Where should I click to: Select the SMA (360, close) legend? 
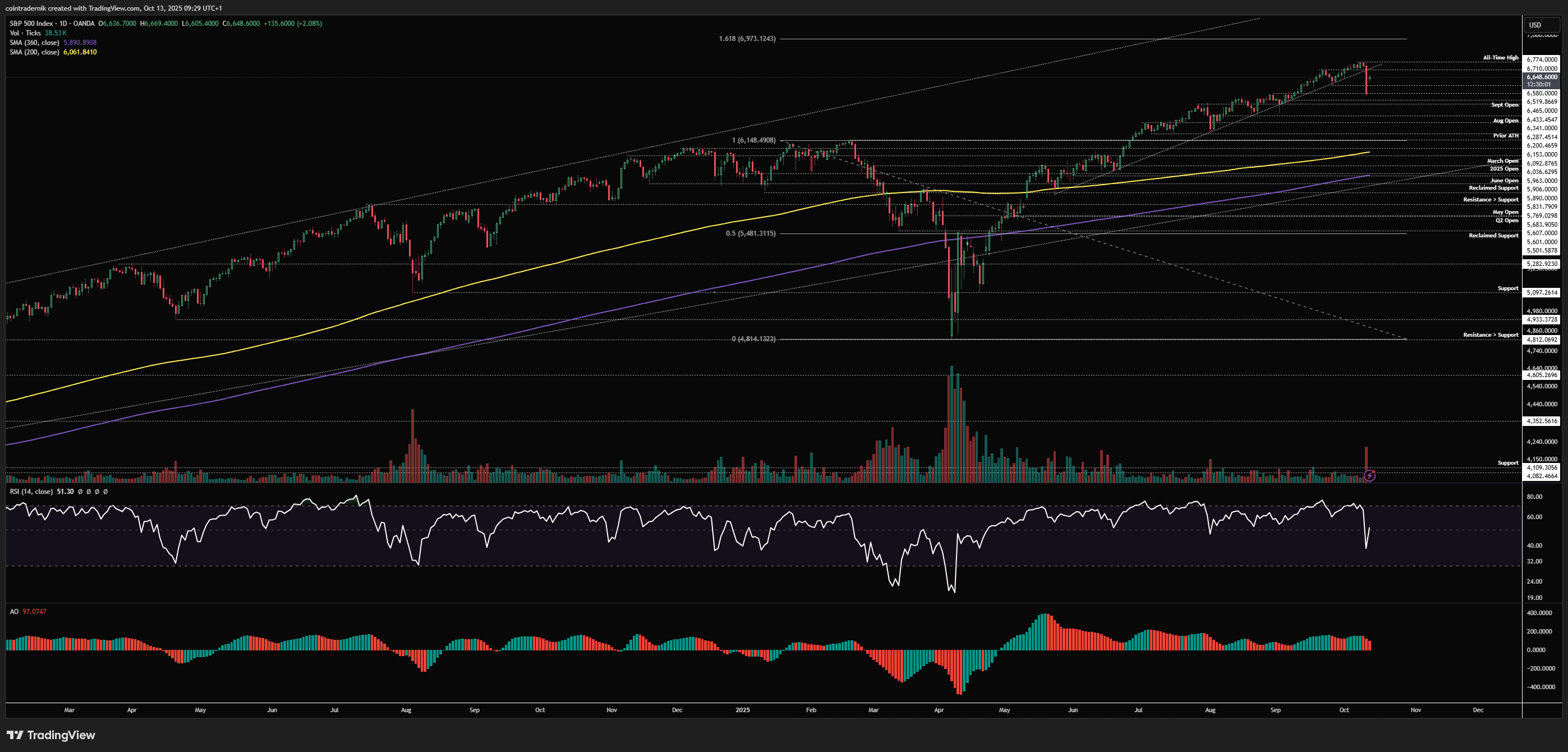pyautogui.click(x=34, y=43)
